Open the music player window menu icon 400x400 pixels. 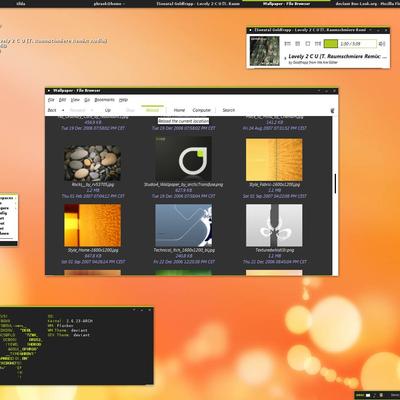pyautogui.click(x=250, y=30)
